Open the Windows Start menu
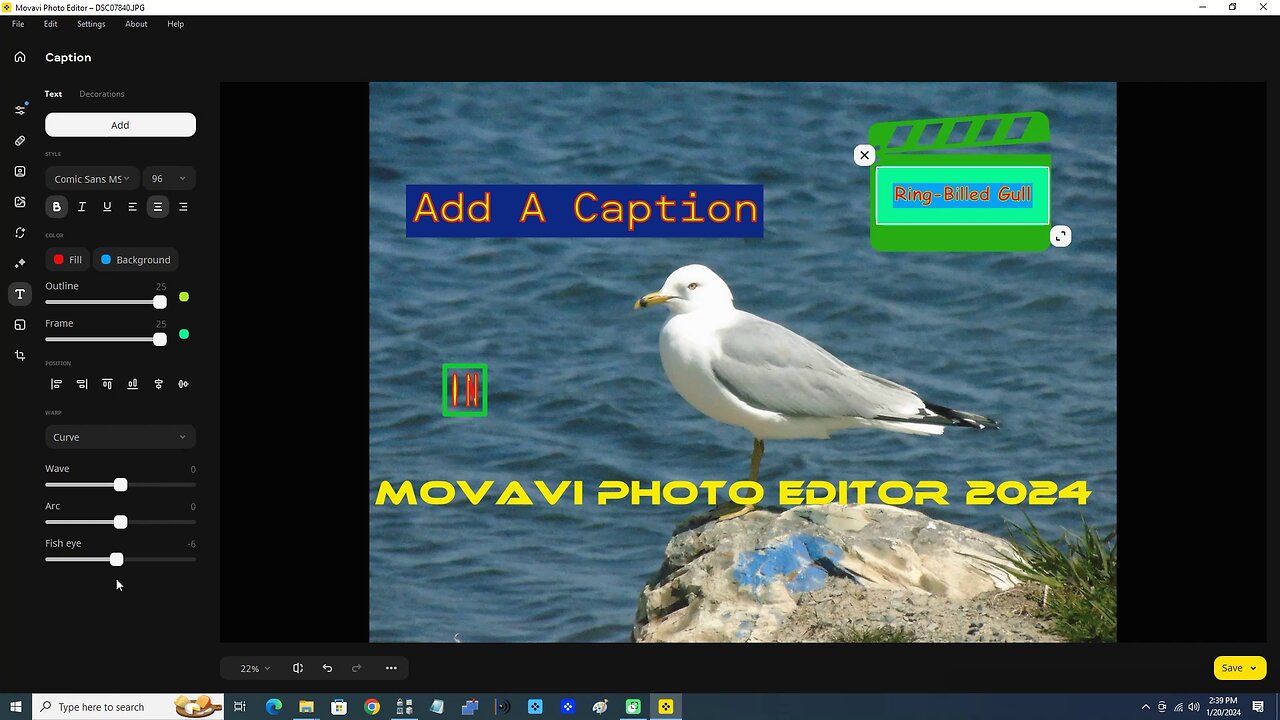The height and width of the screenshot is (720, 1280). (x=16, y=707)
